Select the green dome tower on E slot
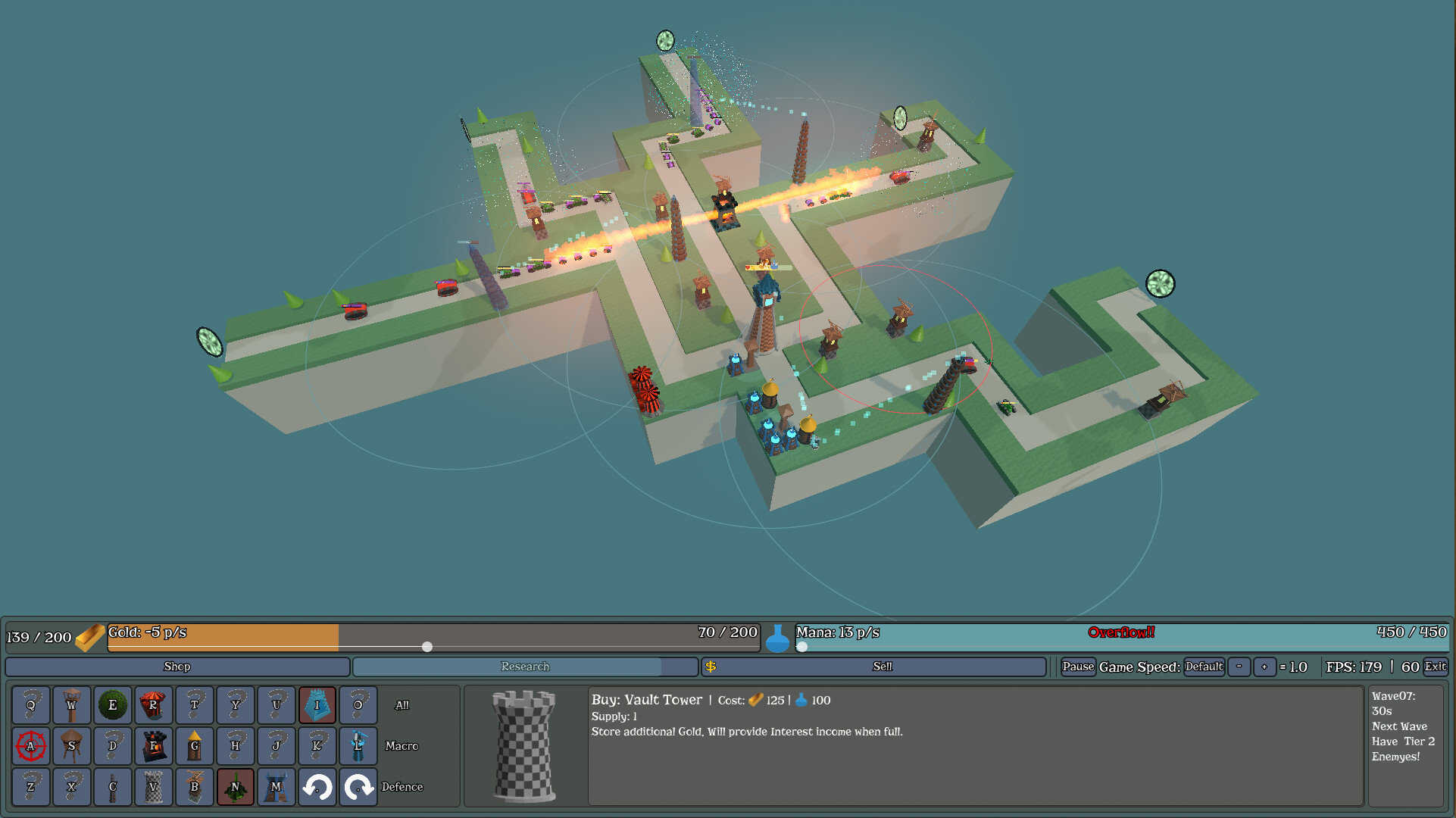Image resolution: width=1456 pixels, height=818 pixels. [112, 704]
